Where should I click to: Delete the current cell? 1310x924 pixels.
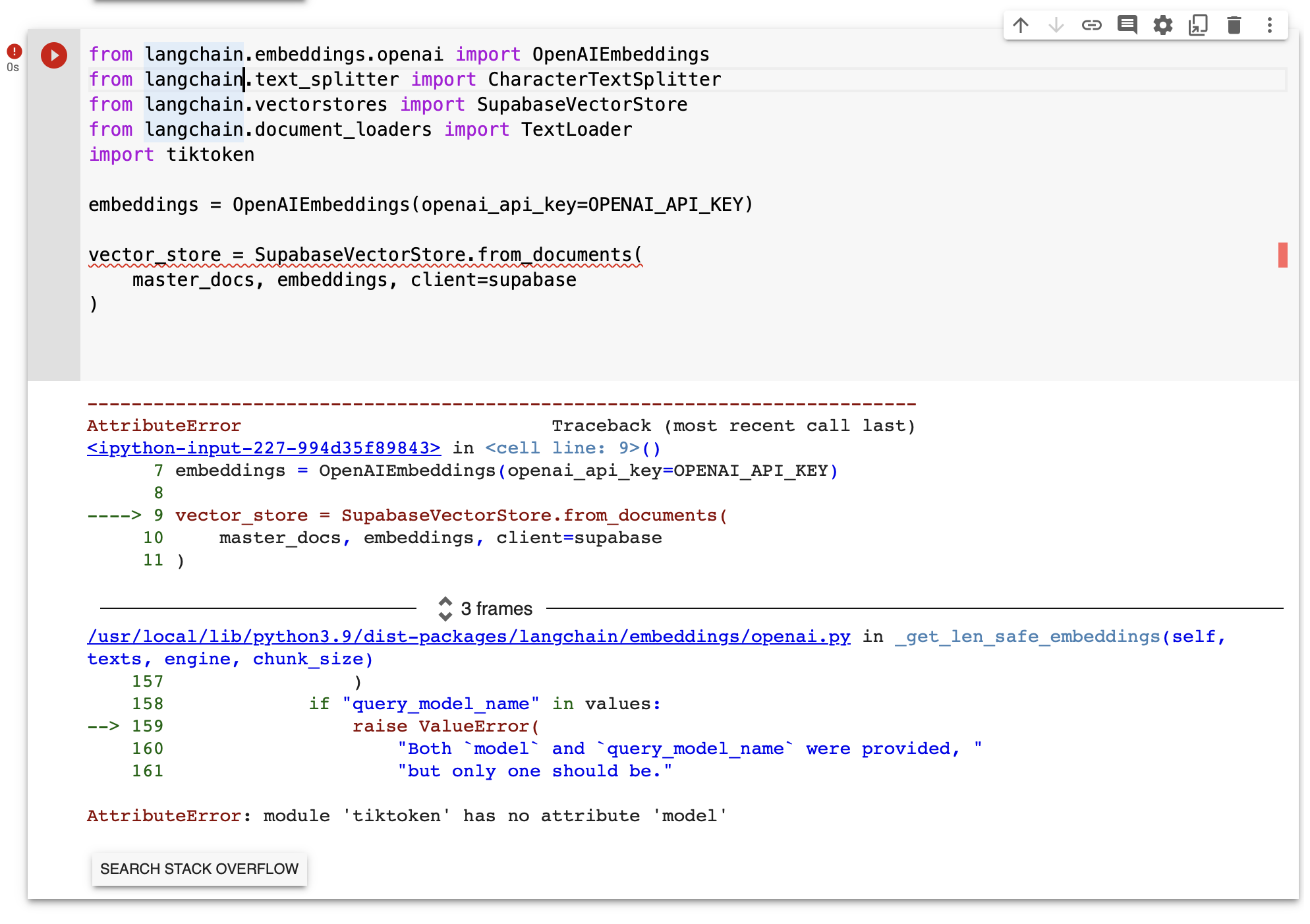[x=1234, y=25]
